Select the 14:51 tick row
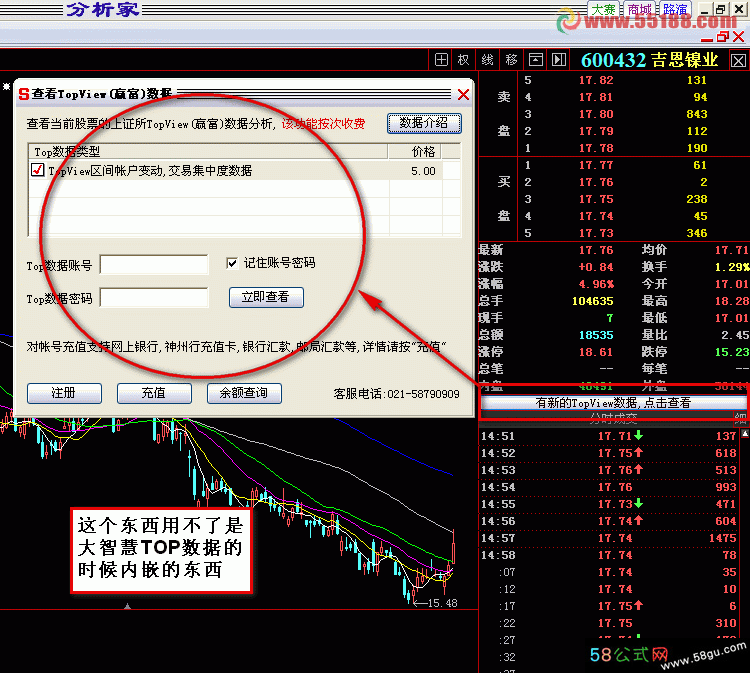The image size is (750, 673). click(608, 436)
